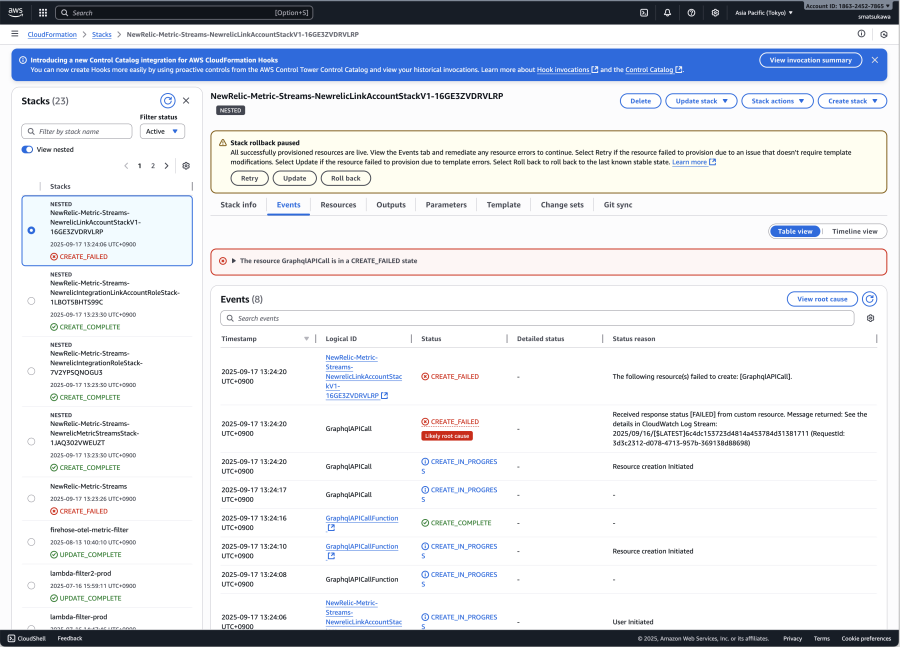Dismiss the Hooks info banner
This screenshot has width=900, height=647.
pos(875,60)
